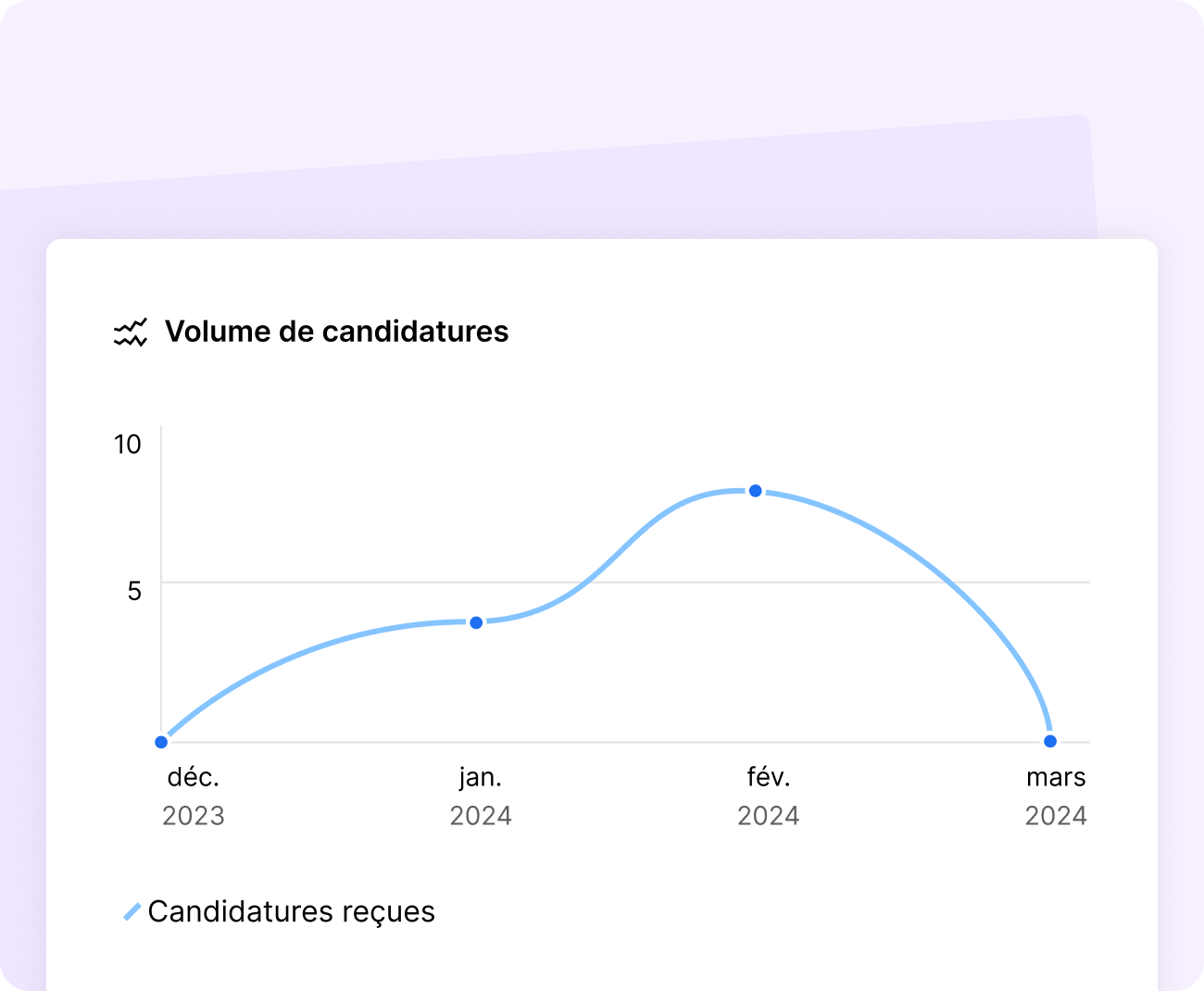Click the y-axis value 10

pyautogui.click(x=128, y=445)
